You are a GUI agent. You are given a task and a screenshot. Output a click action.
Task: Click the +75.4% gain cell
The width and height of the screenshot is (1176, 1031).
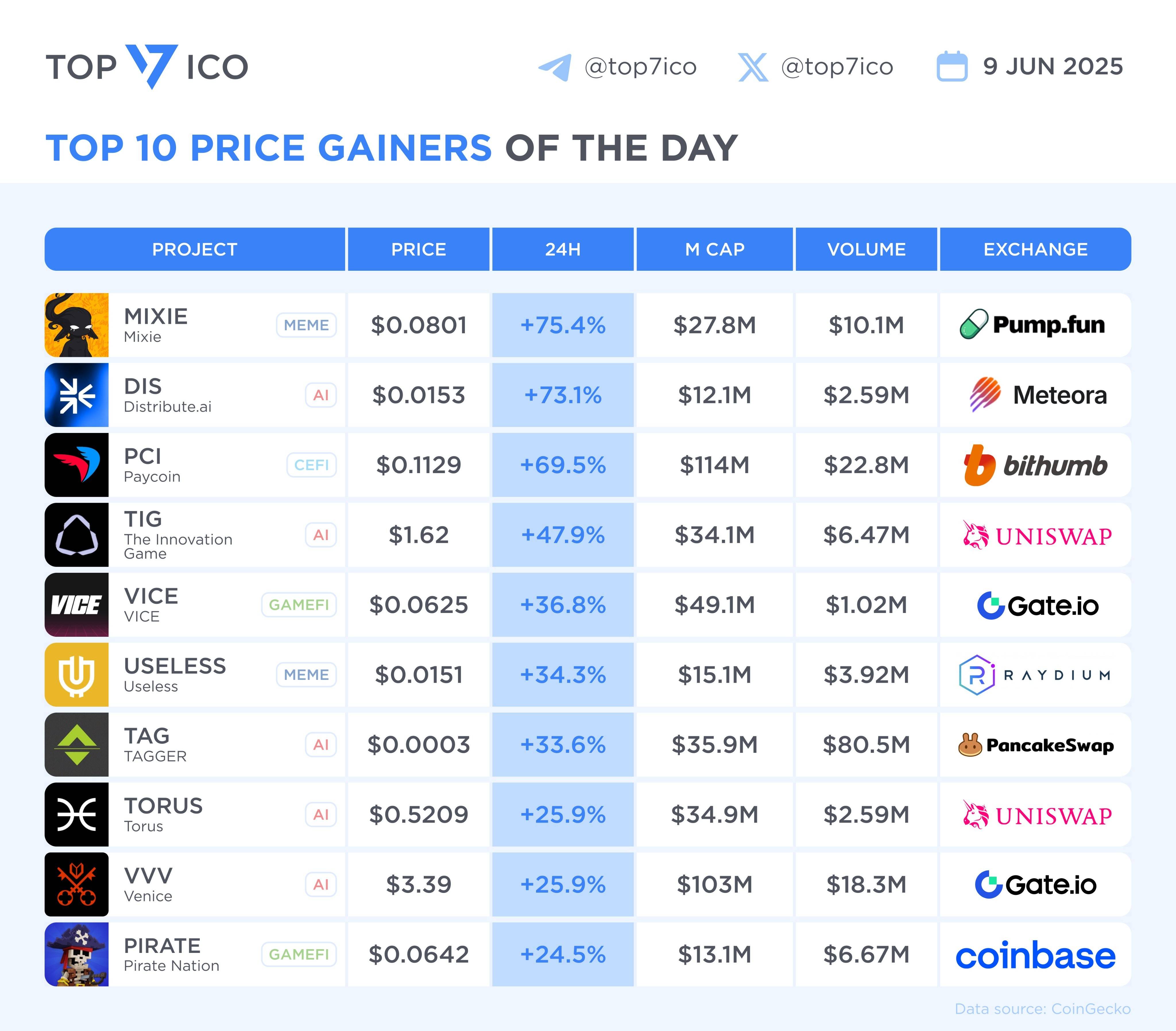point(563,325)
